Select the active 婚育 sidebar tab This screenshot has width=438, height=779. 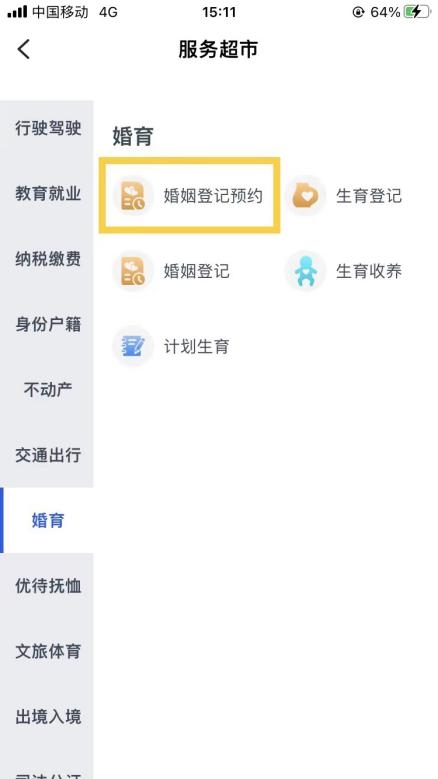tap(48, 520)
